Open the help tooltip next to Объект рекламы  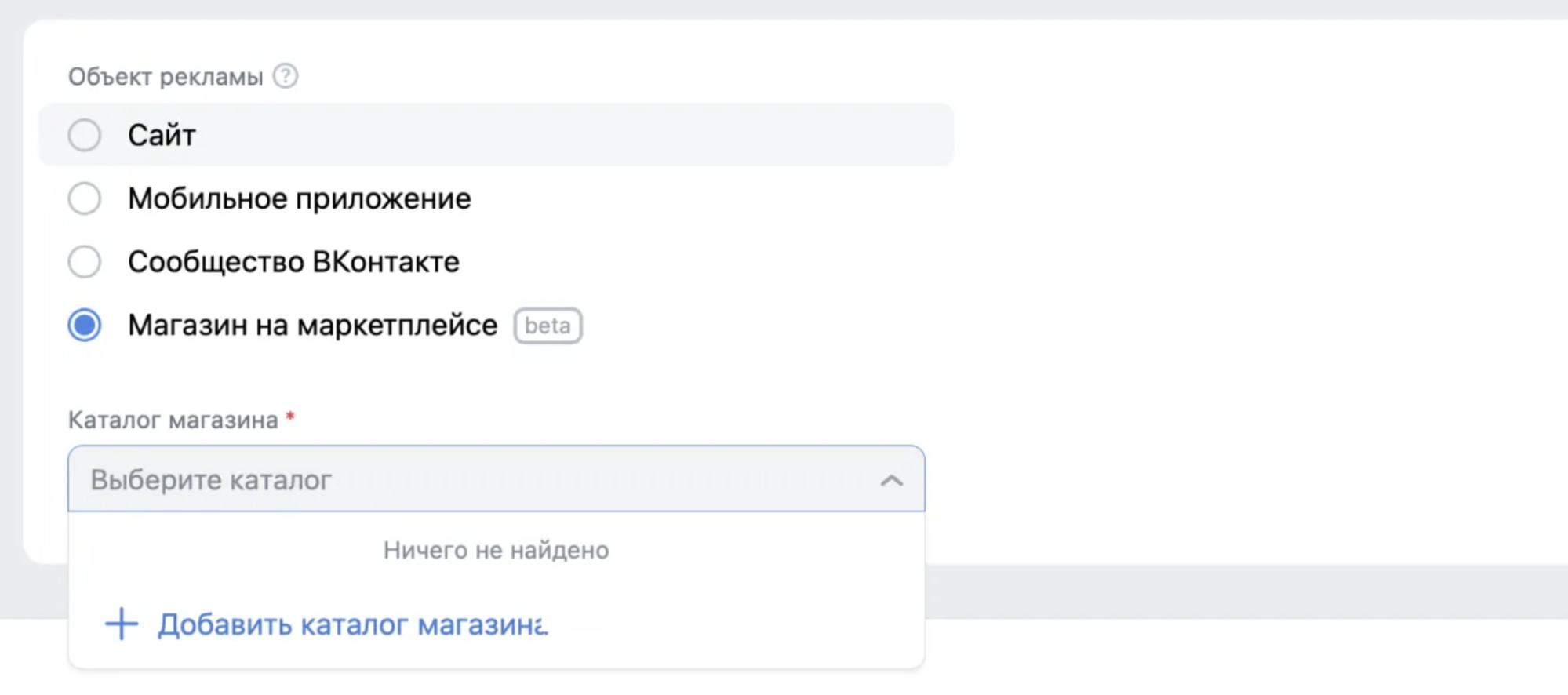coord(286,76)
